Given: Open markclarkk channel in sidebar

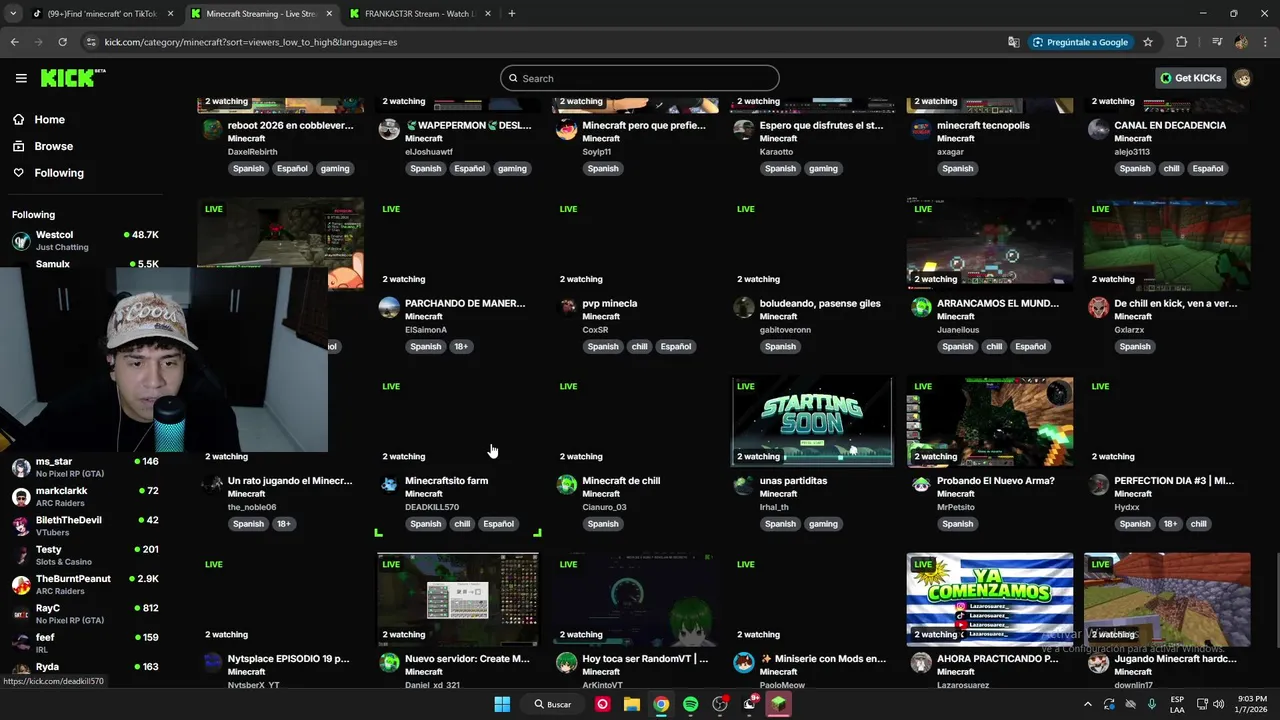Looking at the screenshot, I should point(85,496).
